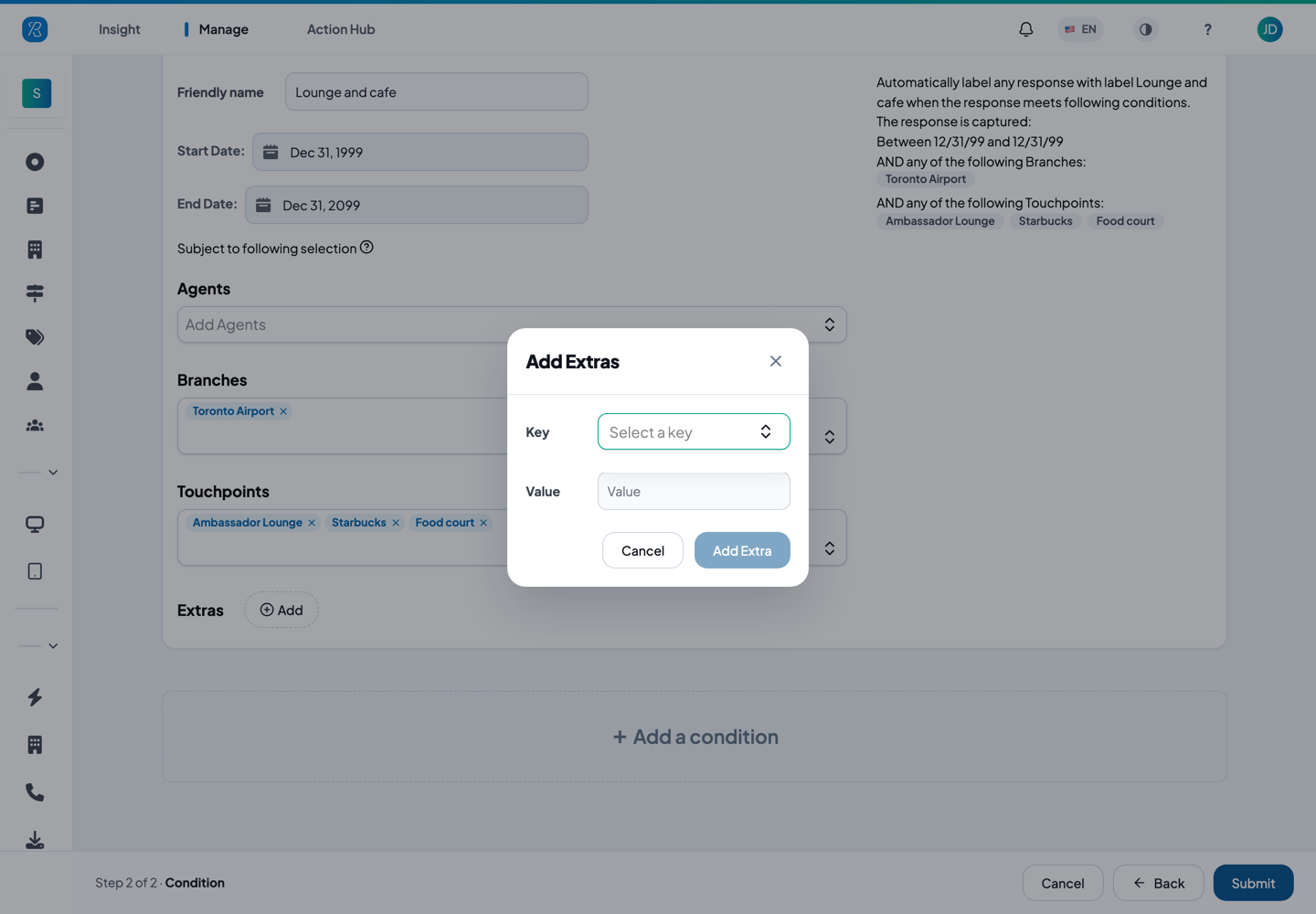This screenshot has height=914, width=1316.
Task: Open the tags icon in the sidebar
Action: click(x=35, y=337)
